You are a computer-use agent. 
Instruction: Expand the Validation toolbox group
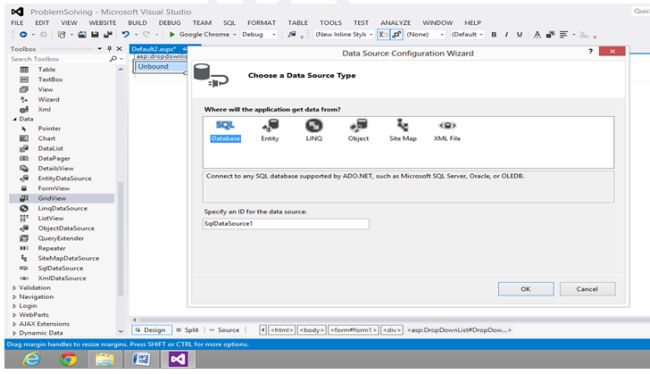[x=15, y=288]
